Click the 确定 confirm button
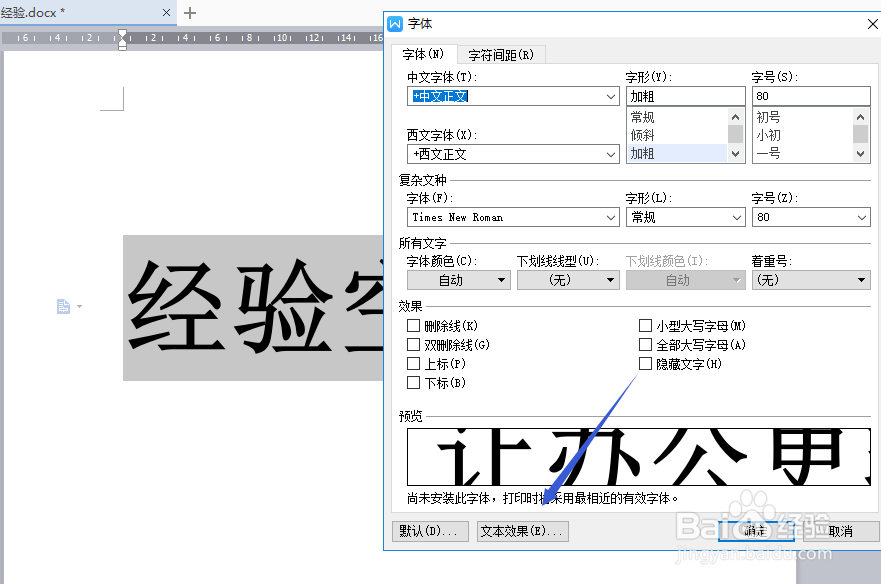881x584 pixels. pyautogui.click(x=755, y=531)
